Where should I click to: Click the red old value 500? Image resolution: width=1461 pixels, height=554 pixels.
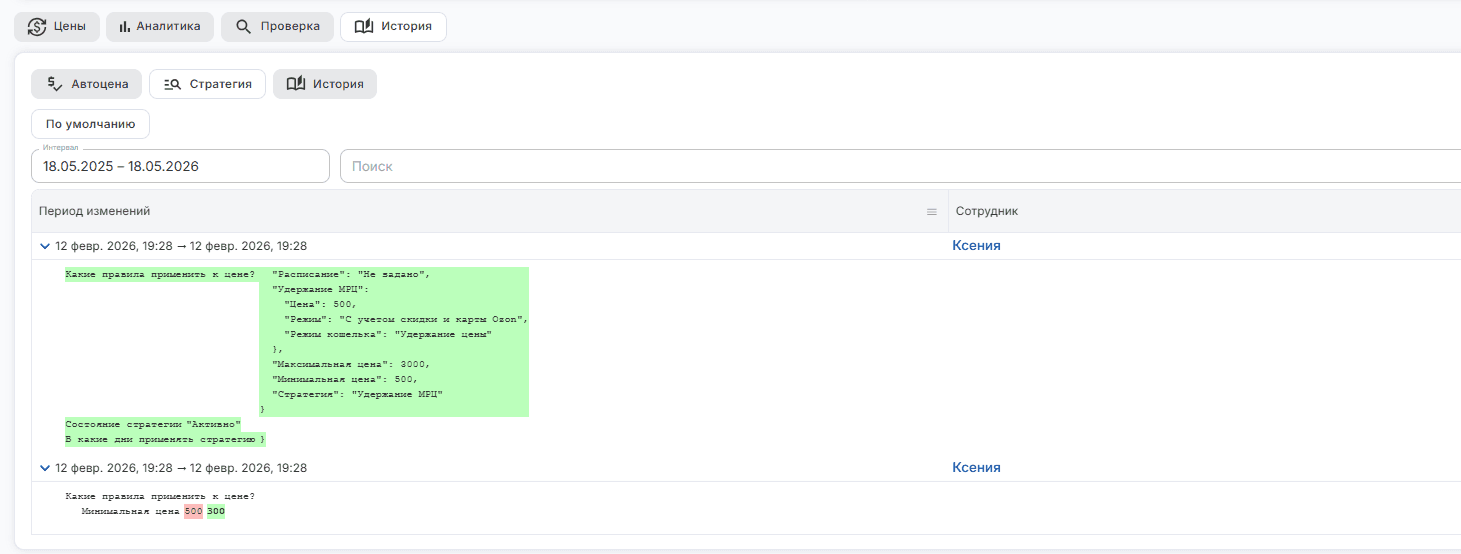pyautogui.click(x=193, y=512)
